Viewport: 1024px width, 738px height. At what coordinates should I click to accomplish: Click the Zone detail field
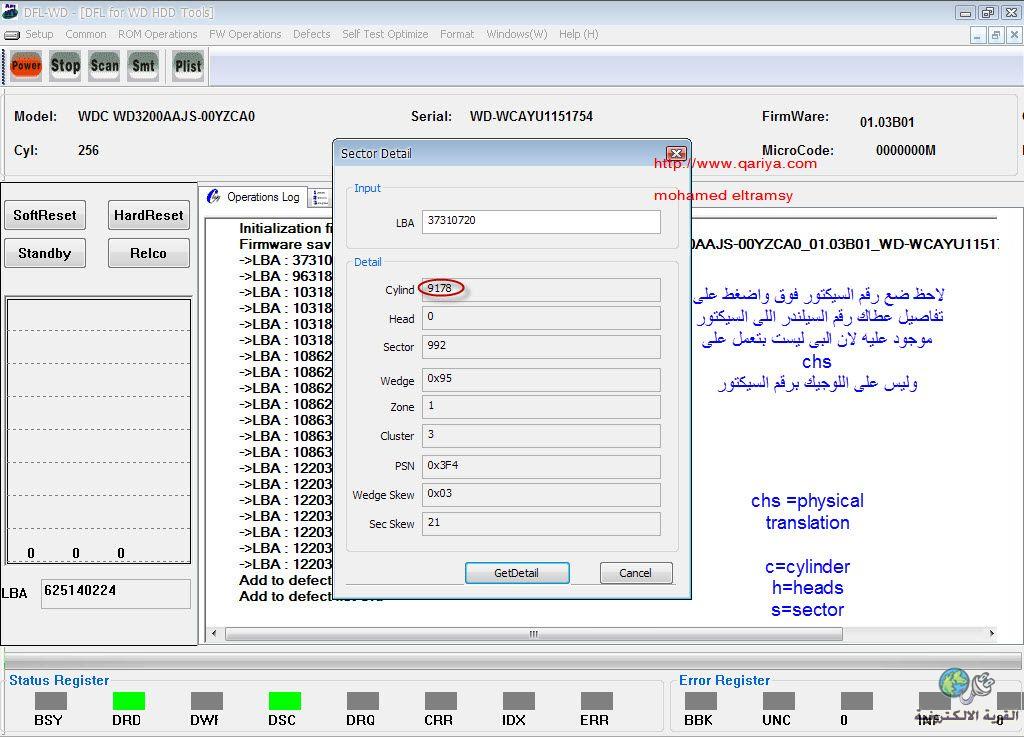[x=541, y=407]
